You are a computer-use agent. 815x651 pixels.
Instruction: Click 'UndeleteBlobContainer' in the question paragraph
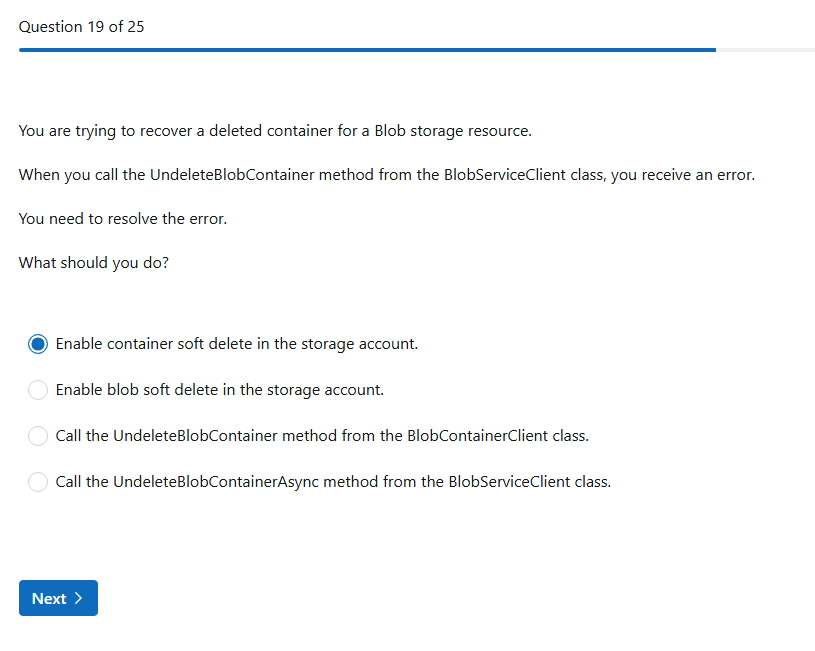tap(232, 175)
